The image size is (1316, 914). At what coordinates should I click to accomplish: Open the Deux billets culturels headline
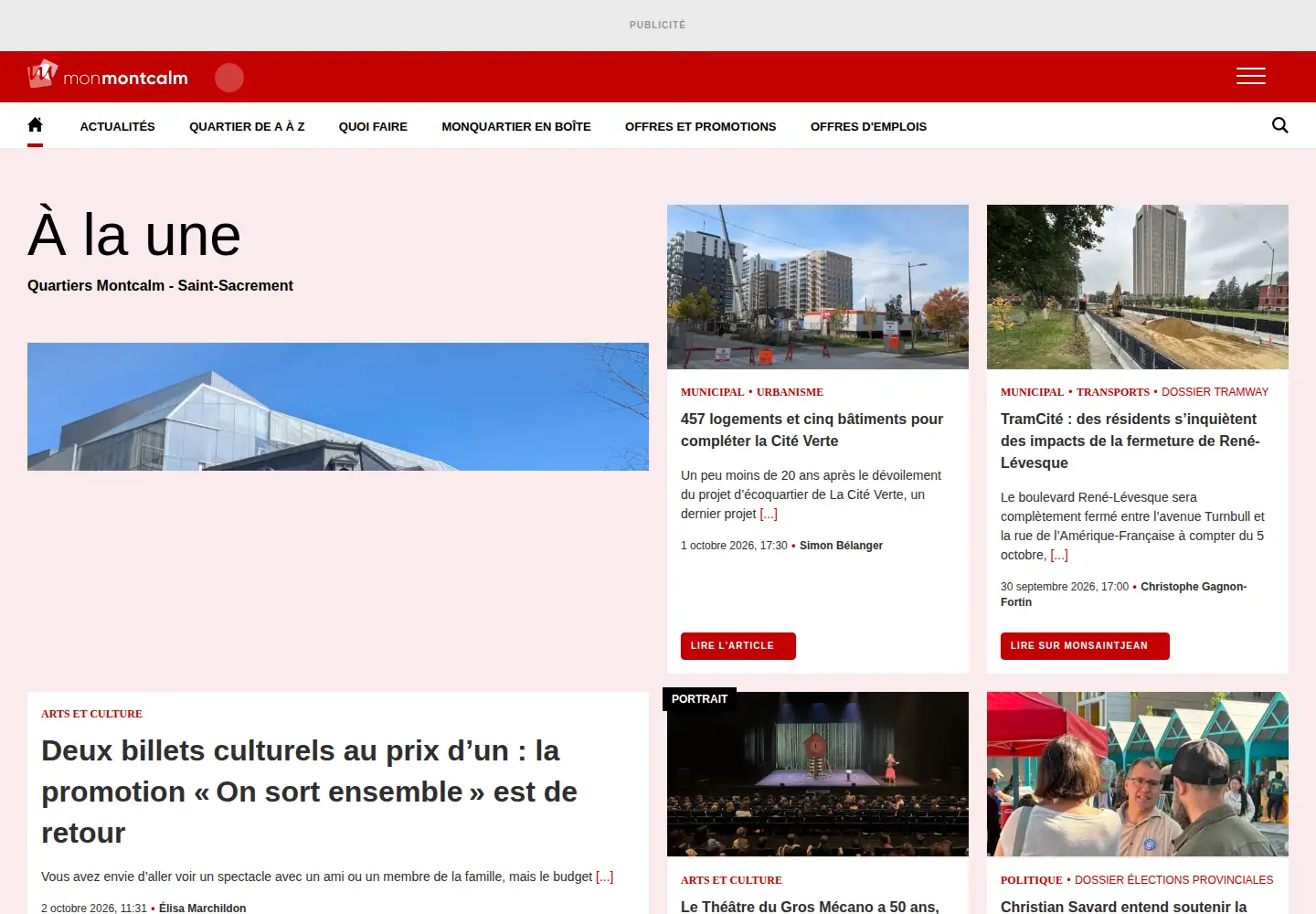coord(309,792)
